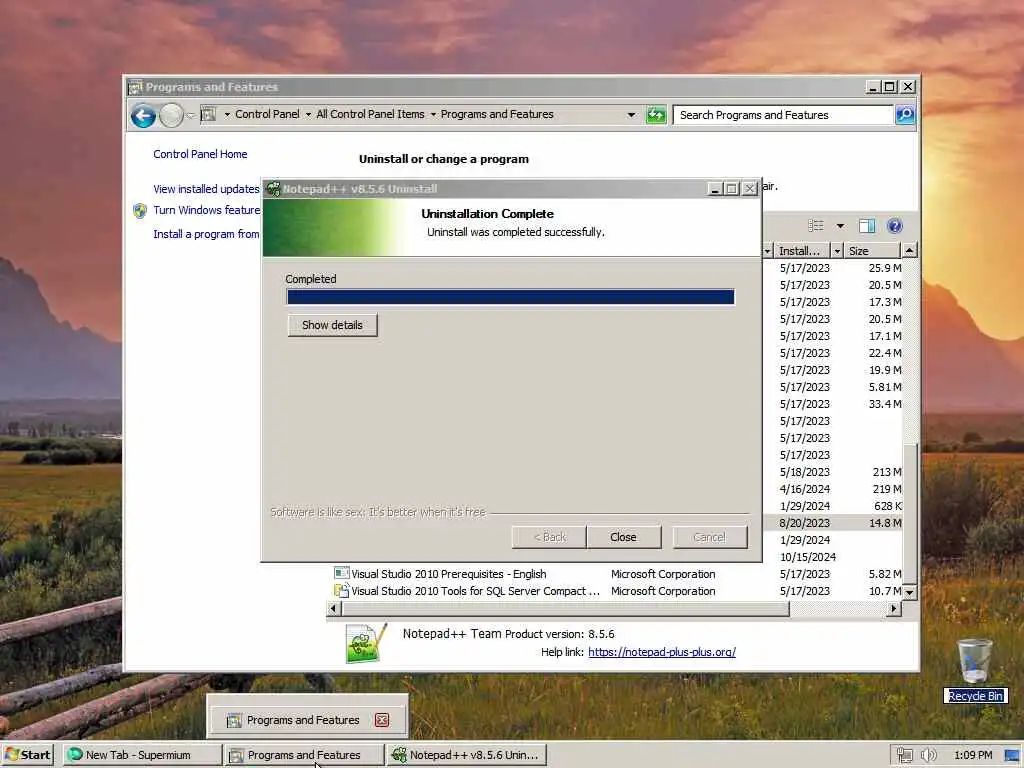Click the Windows shield icon beside Turn Windows features
The width and height of the screenshot is (1024, 768).
point(140,210)
